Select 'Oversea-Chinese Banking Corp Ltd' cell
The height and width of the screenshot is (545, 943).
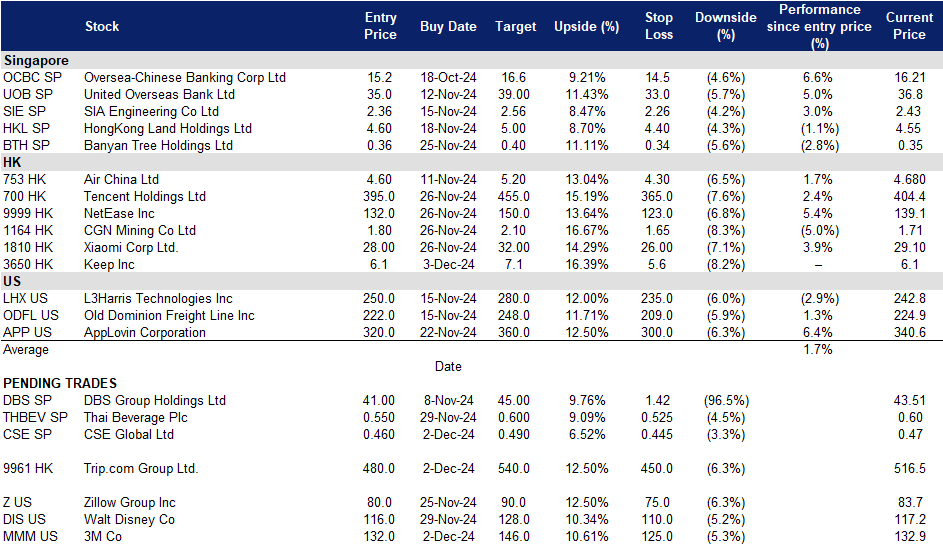click(185, 78)
